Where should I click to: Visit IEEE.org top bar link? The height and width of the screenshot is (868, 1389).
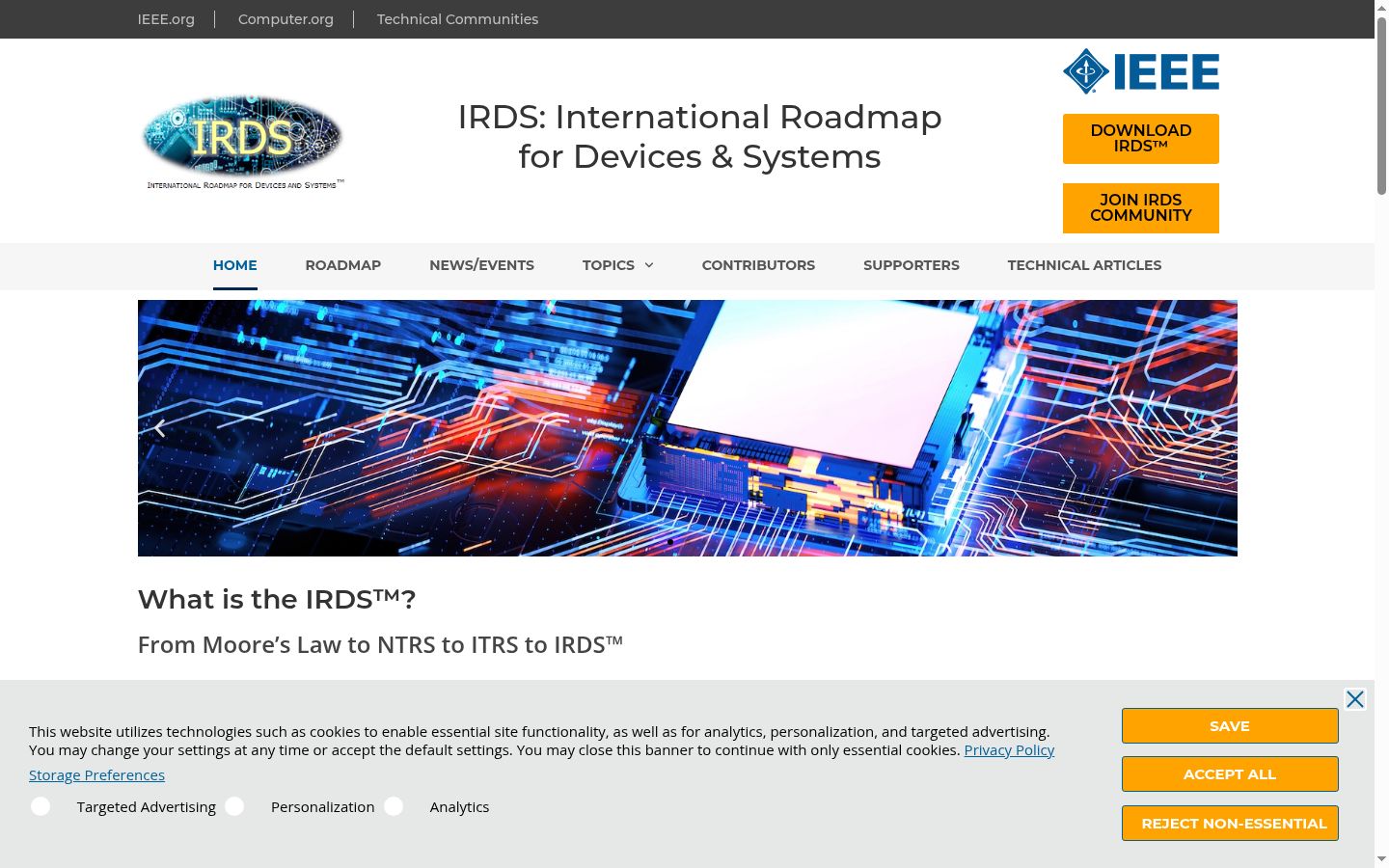[x=166, y=19]
